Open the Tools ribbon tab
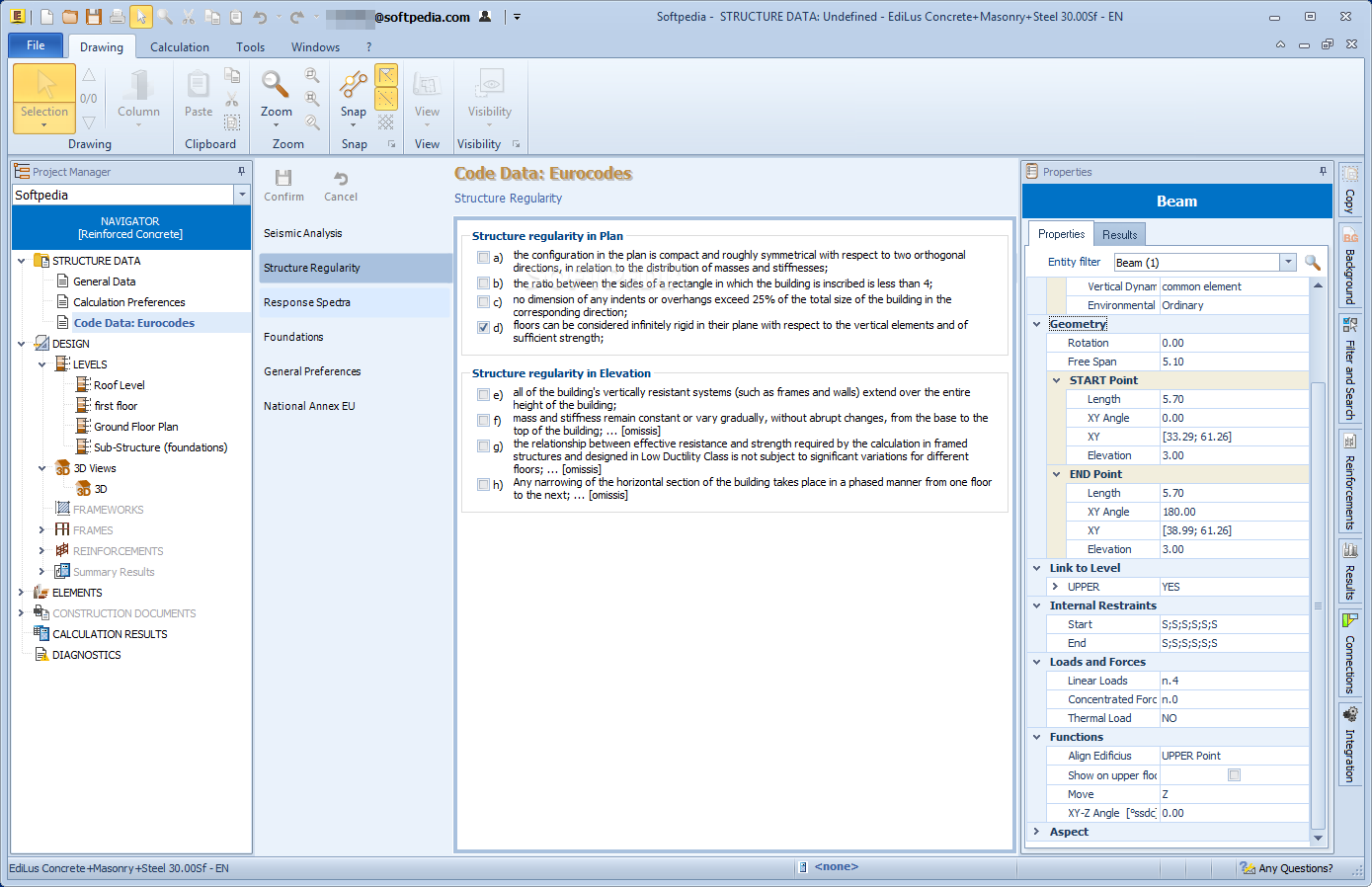The width and height of the screenshot is (1372, 887). tap(250, 46)
